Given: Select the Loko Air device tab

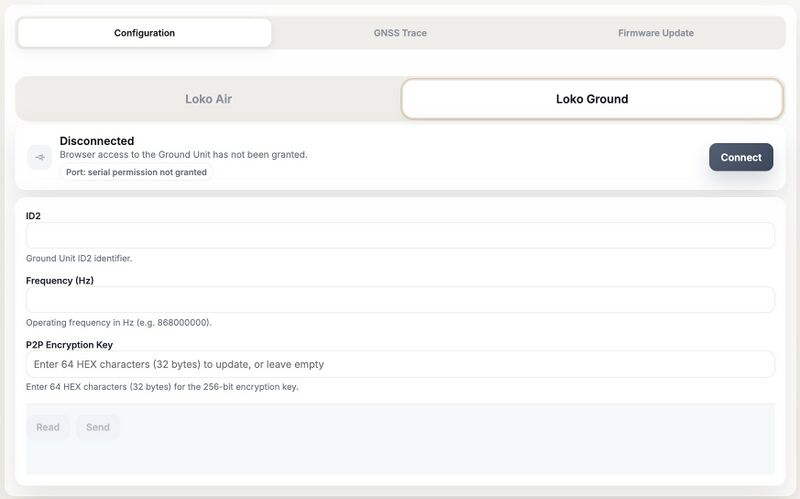Looking at the screenshot, I should click(208, 99).
